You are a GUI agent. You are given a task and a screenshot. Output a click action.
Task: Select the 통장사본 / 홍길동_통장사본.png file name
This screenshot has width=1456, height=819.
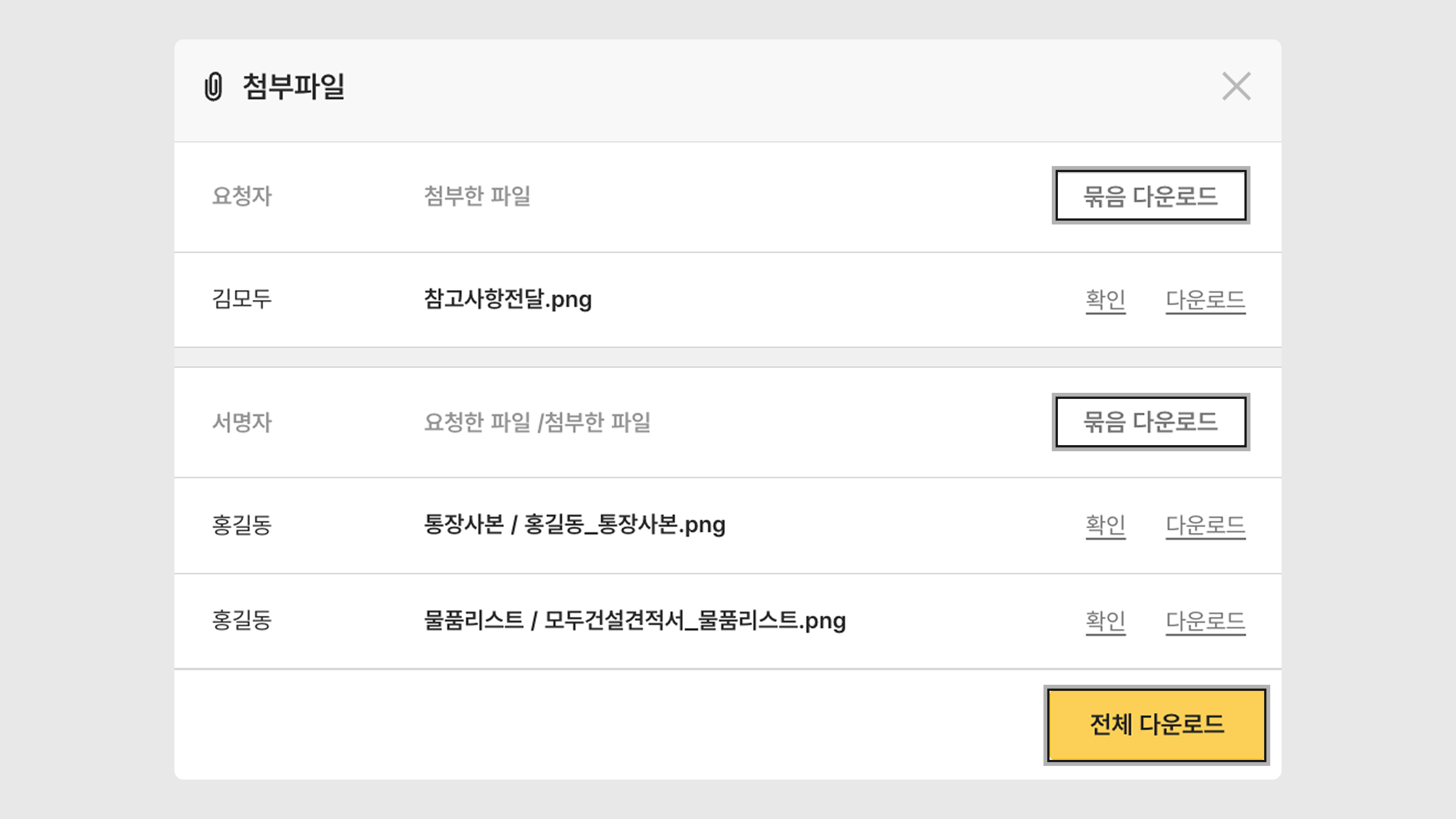pyautogui.click(x=574, y=524)
